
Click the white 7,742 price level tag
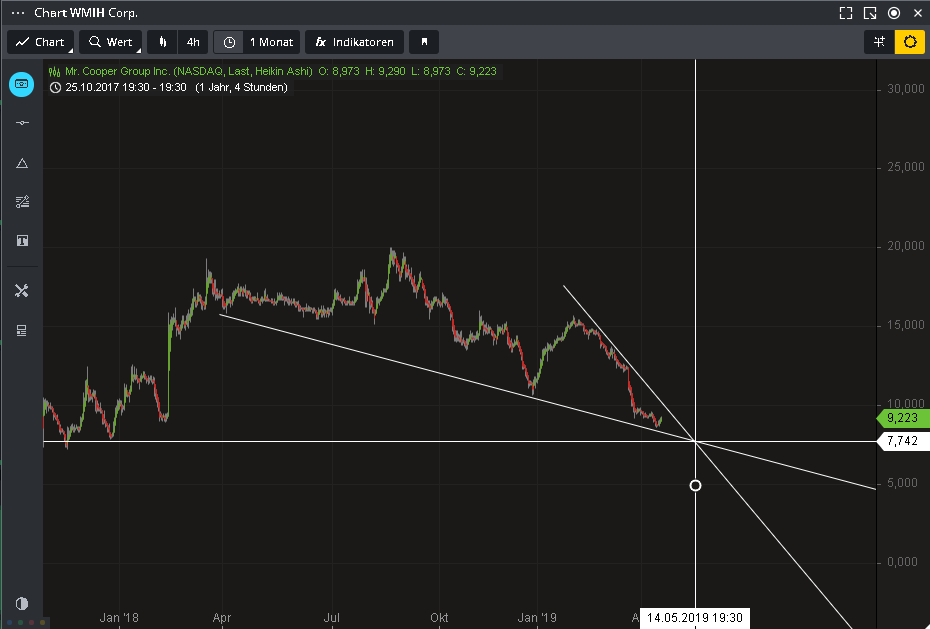pos(902,441)
